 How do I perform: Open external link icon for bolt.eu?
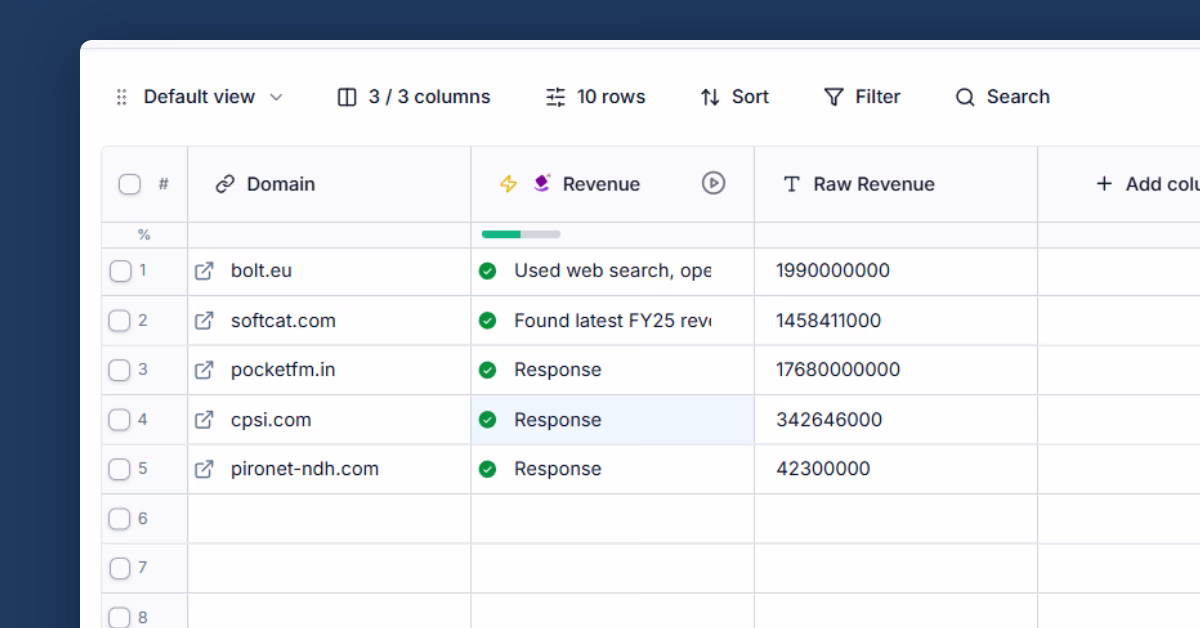point(204,271)
